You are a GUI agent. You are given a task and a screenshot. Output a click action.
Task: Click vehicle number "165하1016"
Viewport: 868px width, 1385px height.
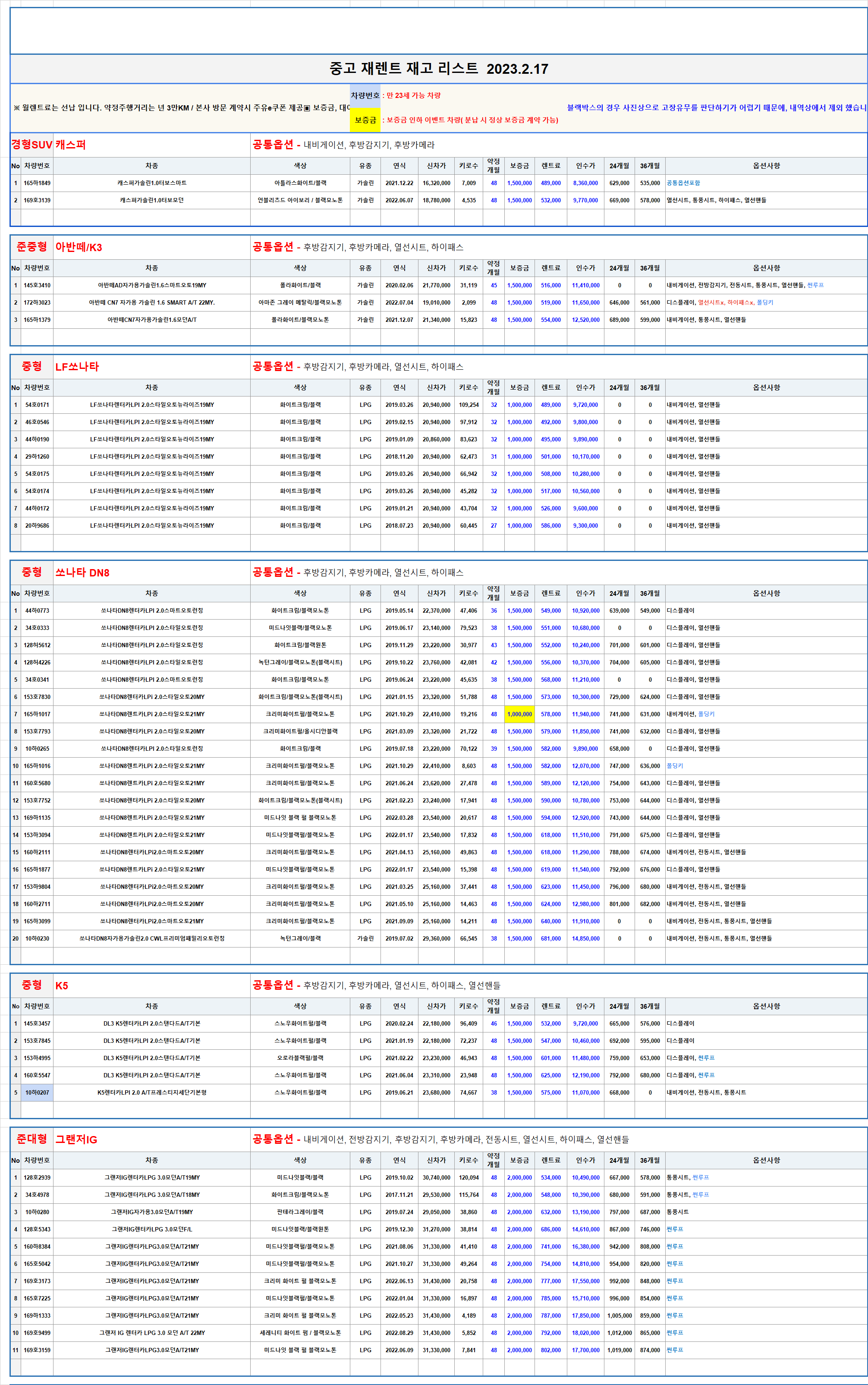37,766
